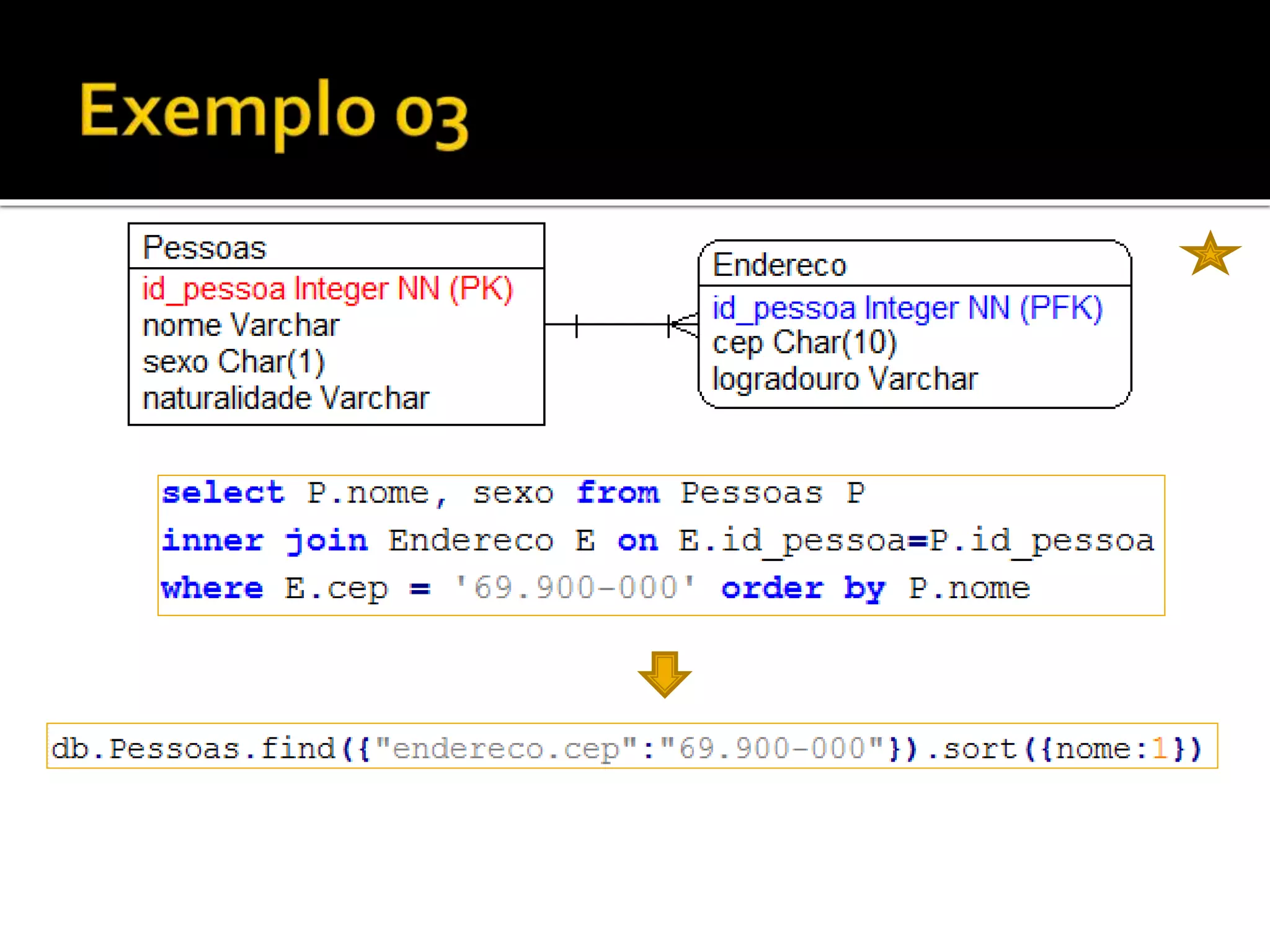Click the select keyword in SQL box
Screen dimensions: 1270x952
[223, 493]
